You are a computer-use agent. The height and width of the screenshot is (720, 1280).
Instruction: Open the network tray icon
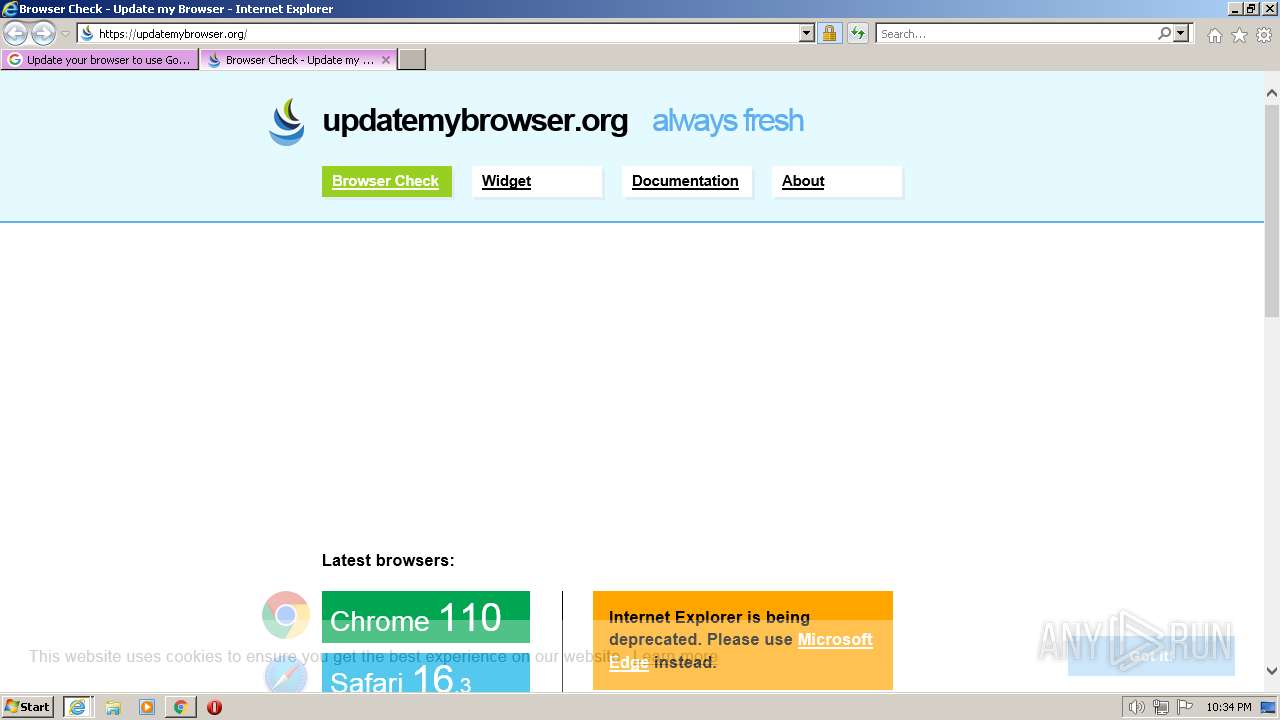pos(1161,707)
